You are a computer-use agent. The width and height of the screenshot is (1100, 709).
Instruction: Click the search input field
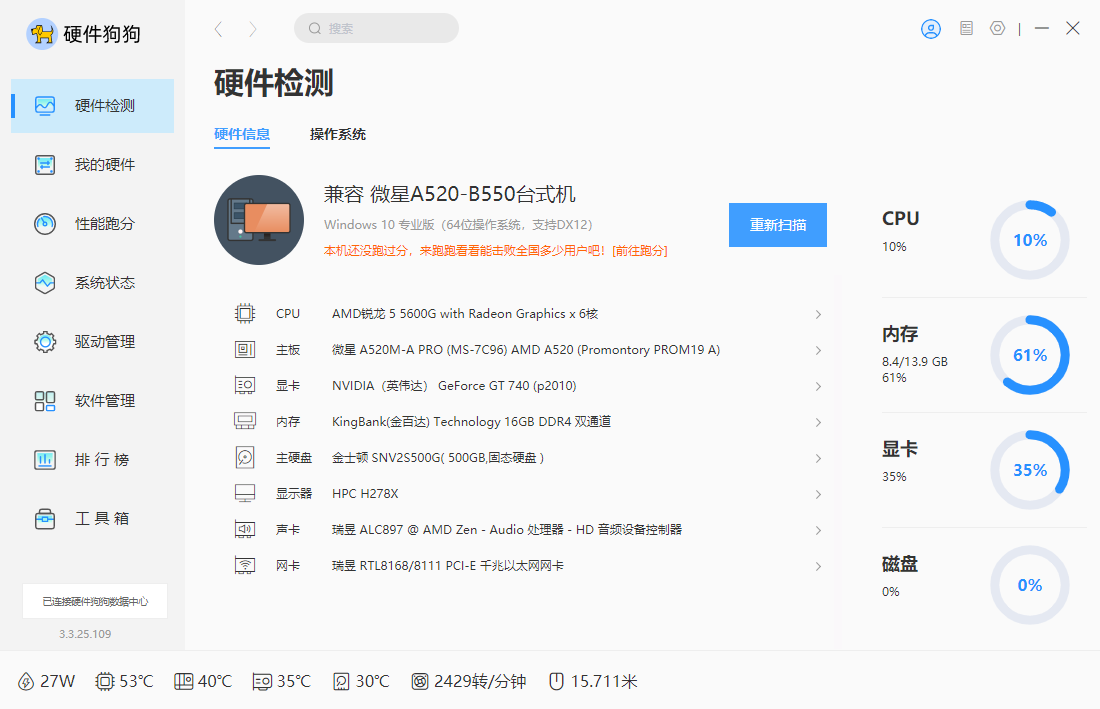click(x=377, y=28)
